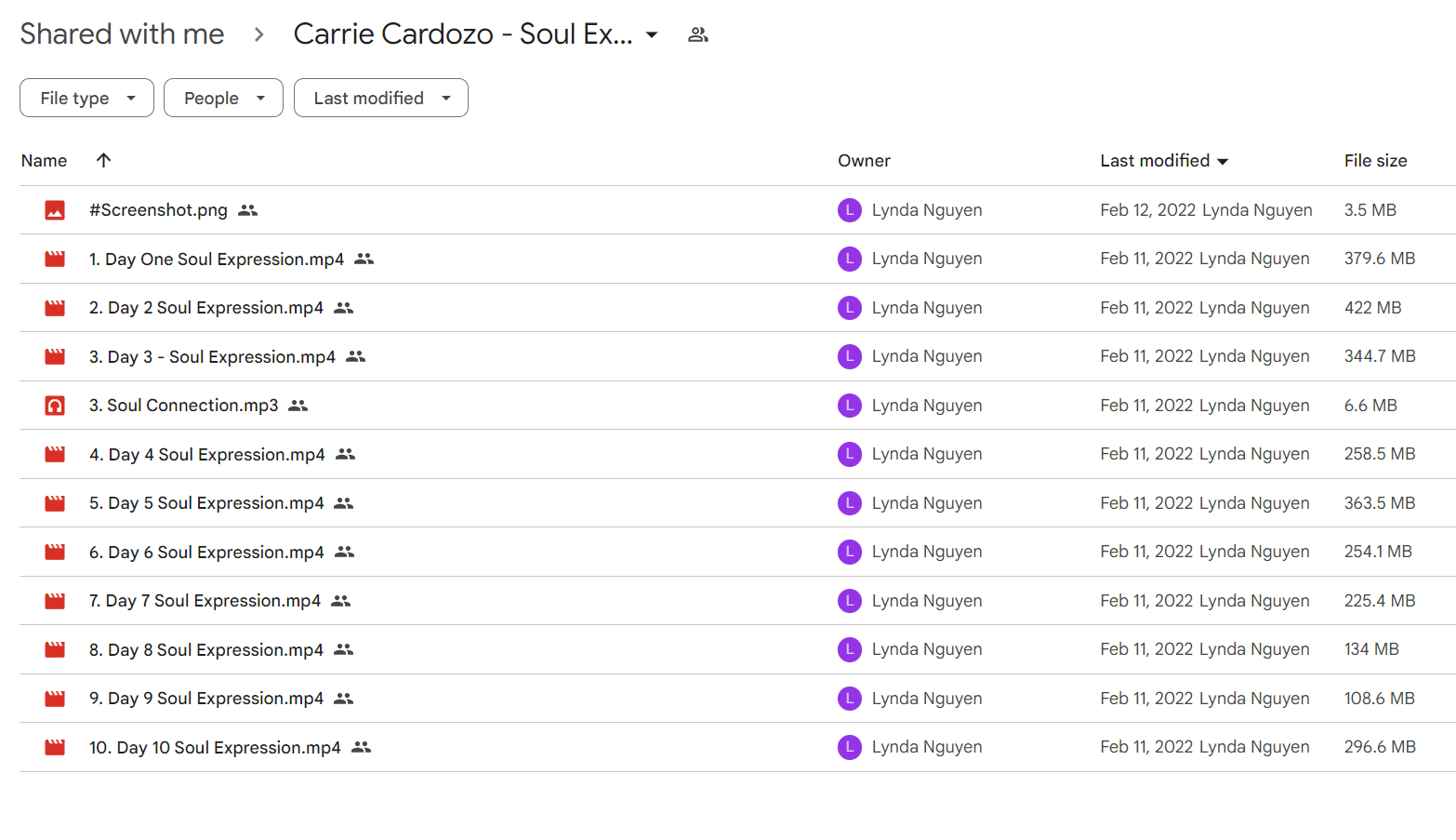The image size is (1456, 840).
Task: Click shared icon next to 10. Day 10 Soul Expression.mp4
Action: click(362, 747)
